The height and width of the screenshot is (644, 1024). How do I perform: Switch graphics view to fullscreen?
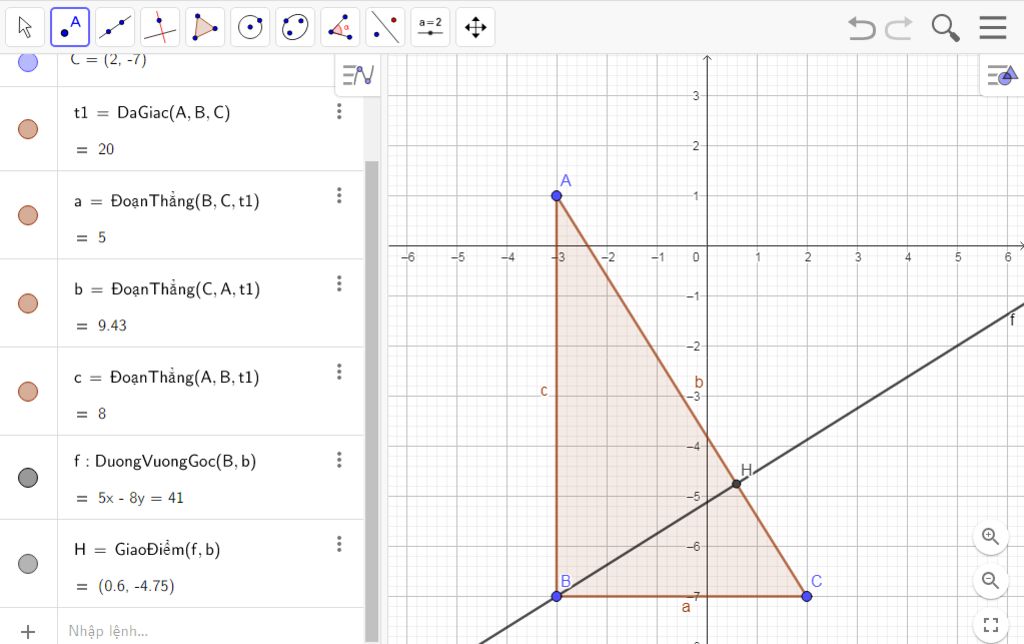991,625
